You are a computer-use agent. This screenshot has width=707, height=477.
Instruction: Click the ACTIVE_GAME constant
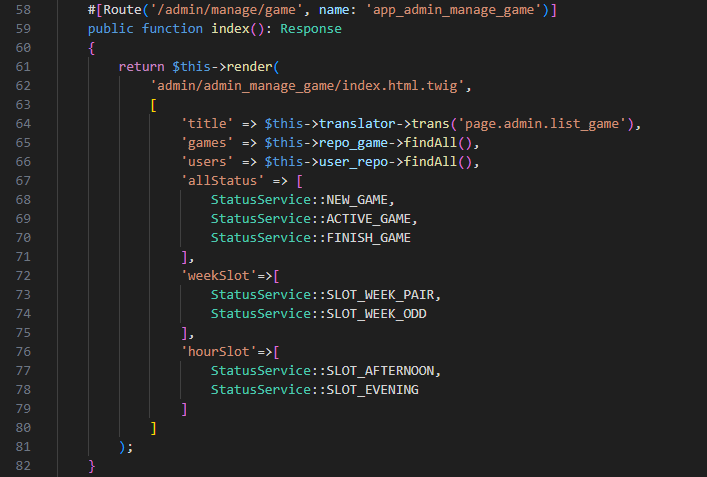point(369,219)
